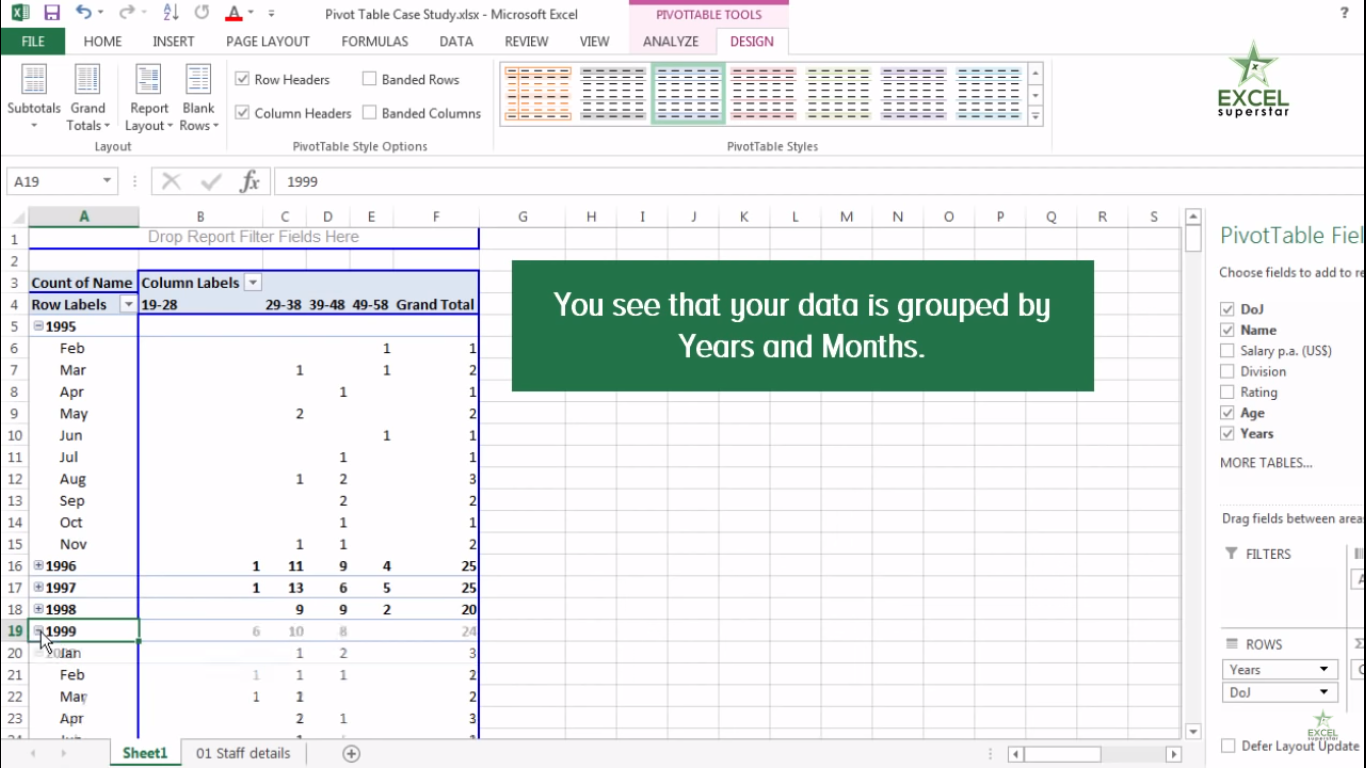The height and width of the screenshot is (768, 1366).
Task: Select the orange PivotTable style thumbnail
Action: (538, 94)
